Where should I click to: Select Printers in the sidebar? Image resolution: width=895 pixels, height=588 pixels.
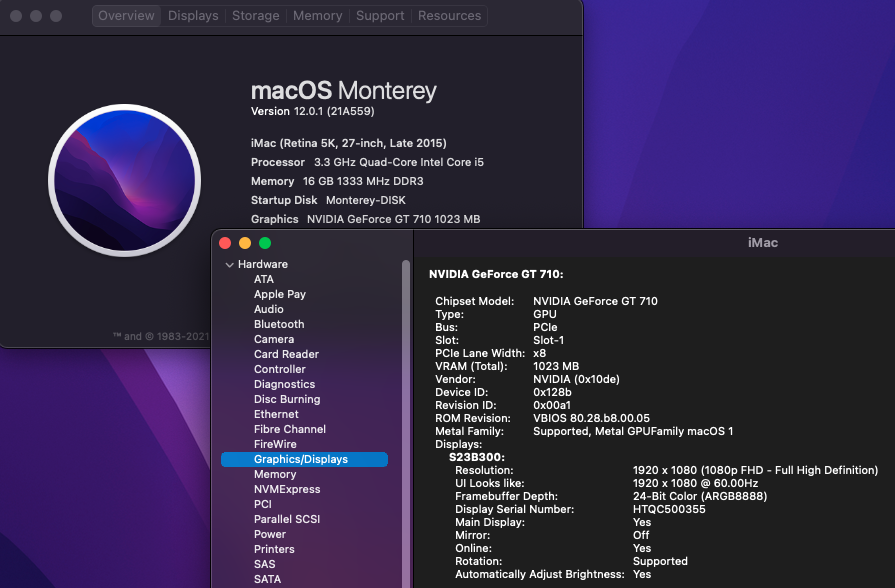click(x=274, y=549)
